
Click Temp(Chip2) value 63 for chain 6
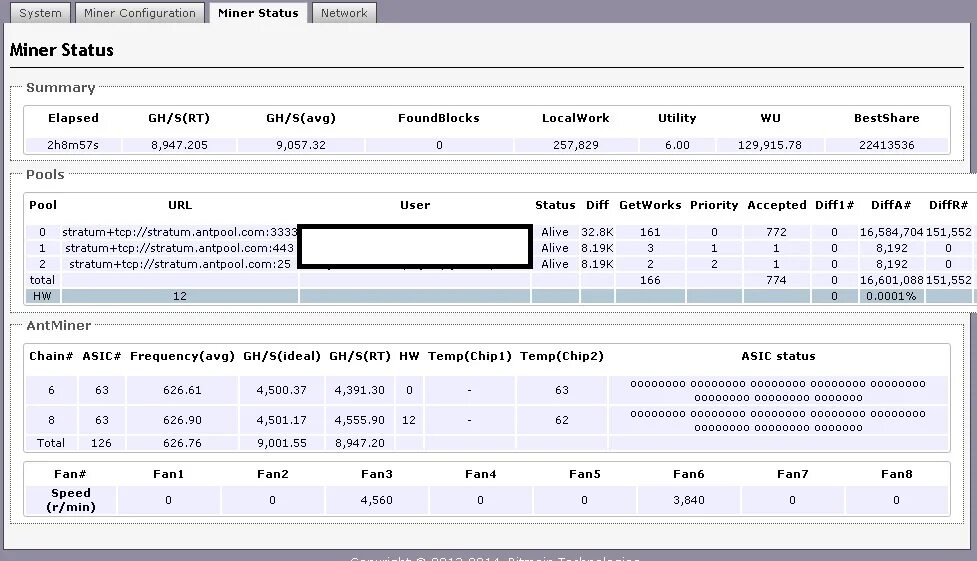[562, 390]
